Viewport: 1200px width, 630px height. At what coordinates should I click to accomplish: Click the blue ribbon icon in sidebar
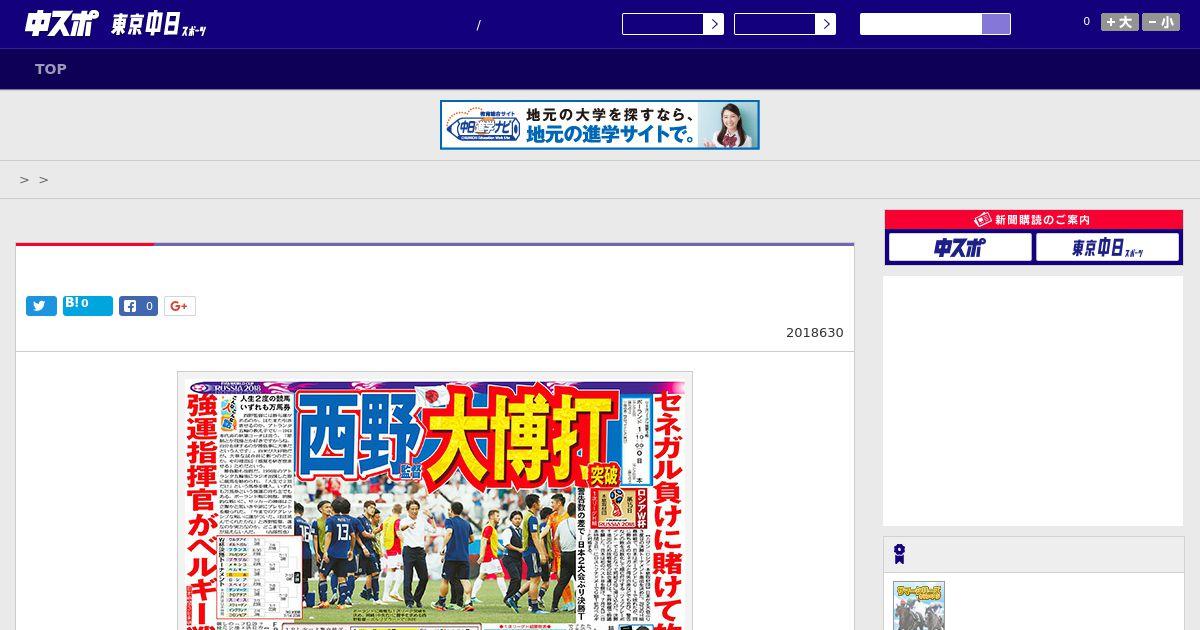click(900, 554)
